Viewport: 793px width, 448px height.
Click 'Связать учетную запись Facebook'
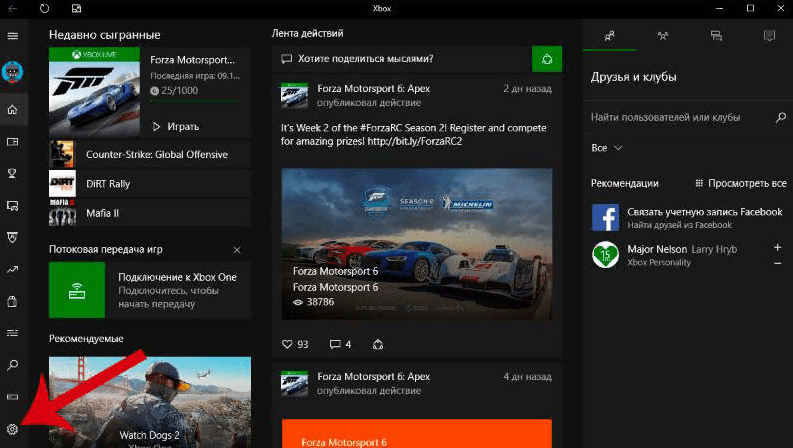(x=704, y=212)
